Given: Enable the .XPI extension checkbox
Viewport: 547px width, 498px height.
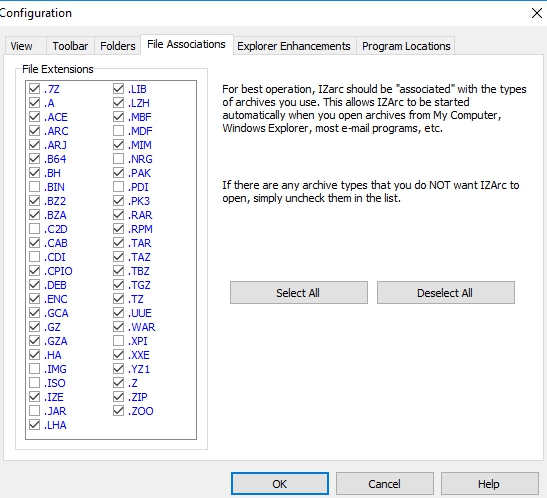Looking at the screenshot, I should click(119, 341).
